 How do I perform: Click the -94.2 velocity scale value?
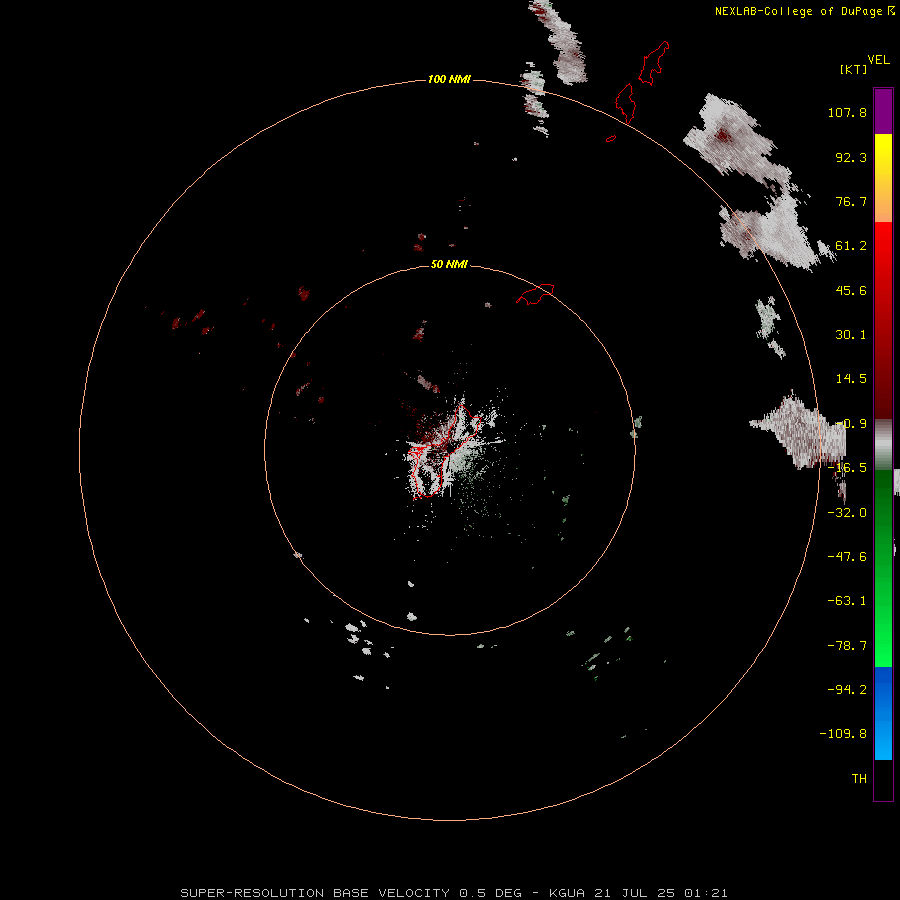[x=847, y=689]
